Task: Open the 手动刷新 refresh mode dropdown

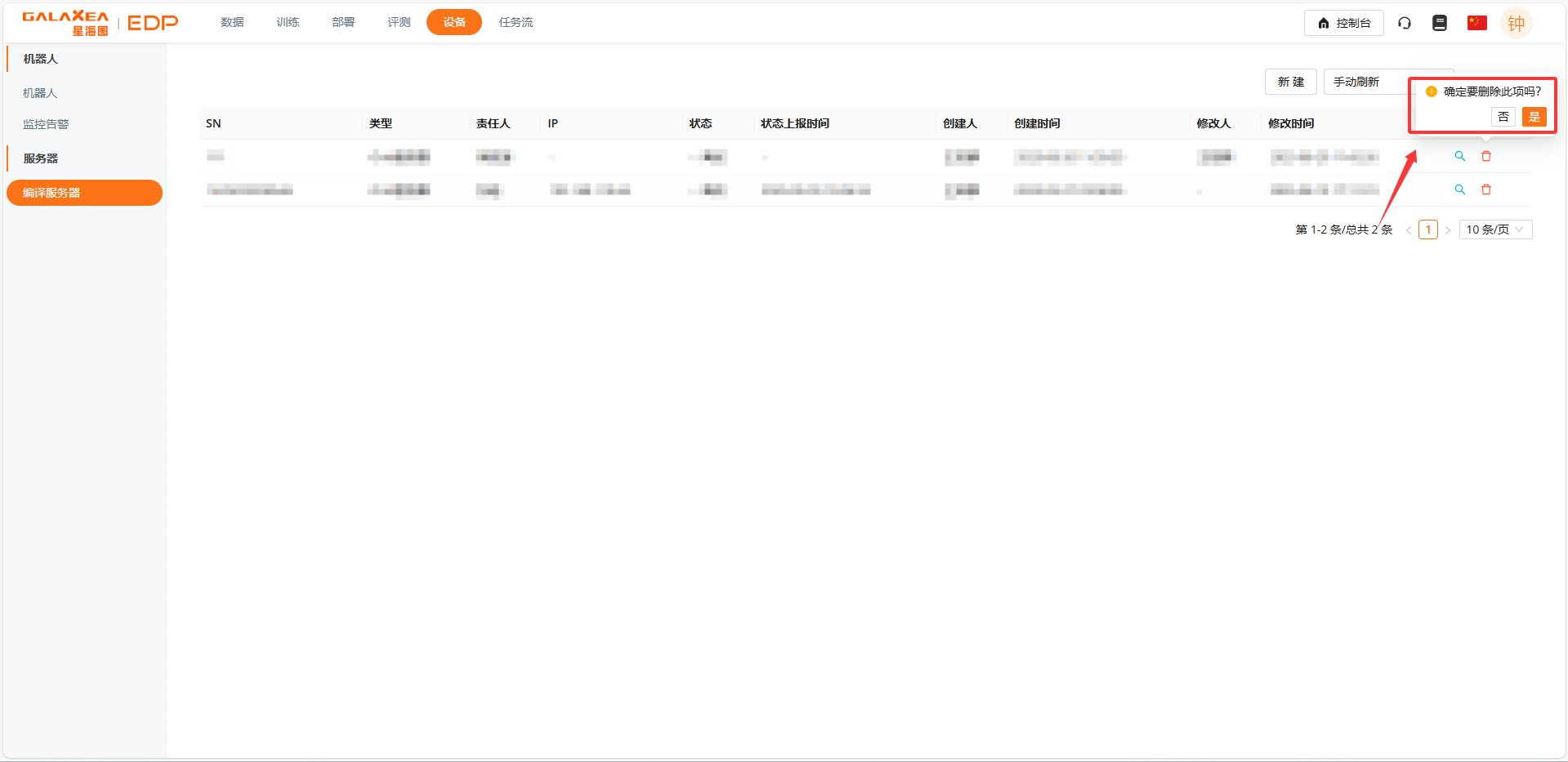Action: coord(1366,82)
